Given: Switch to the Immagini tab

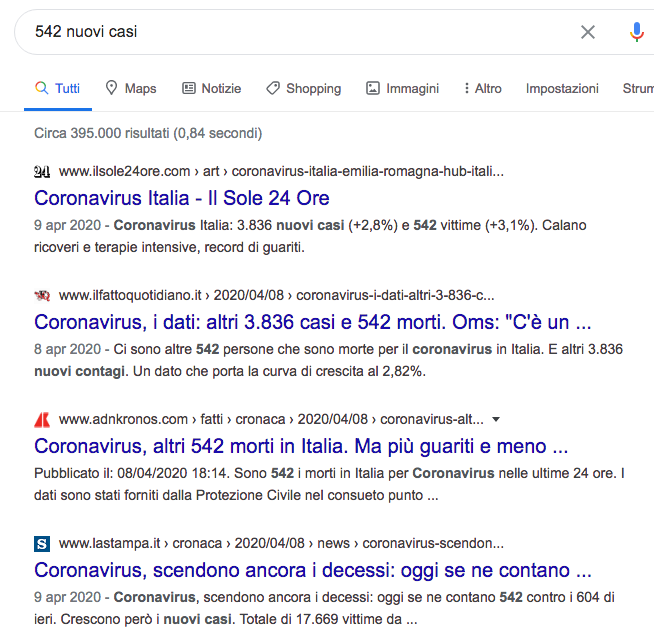Looking at the screenshot, I should 402,88.
